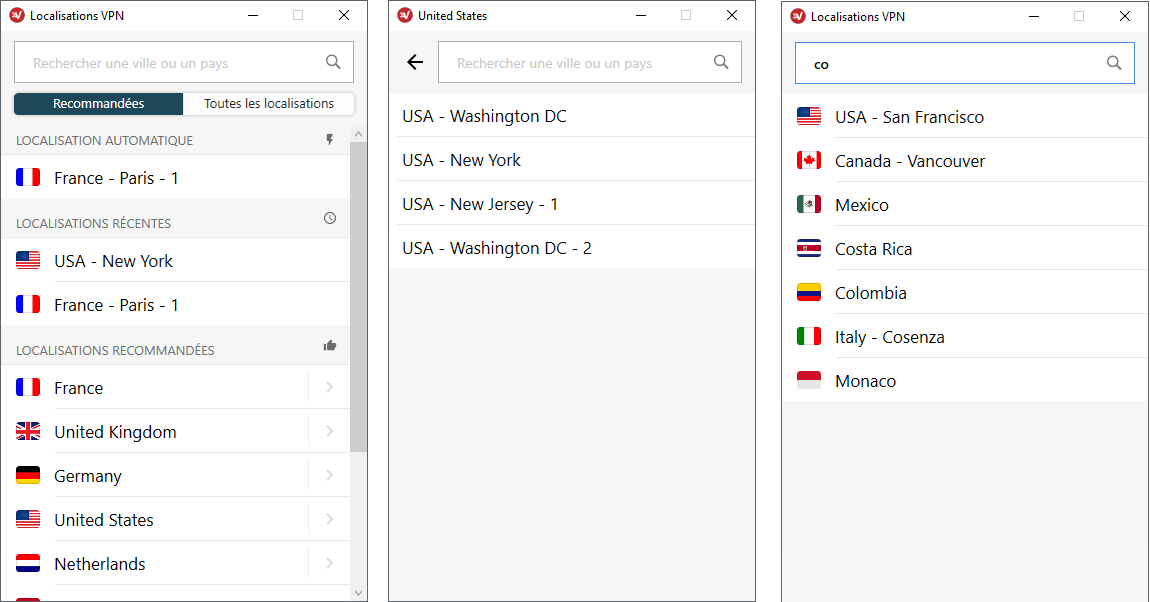
Task: Expand the Germany chevron
Action: pyautogui.click(x=329, y=475)
